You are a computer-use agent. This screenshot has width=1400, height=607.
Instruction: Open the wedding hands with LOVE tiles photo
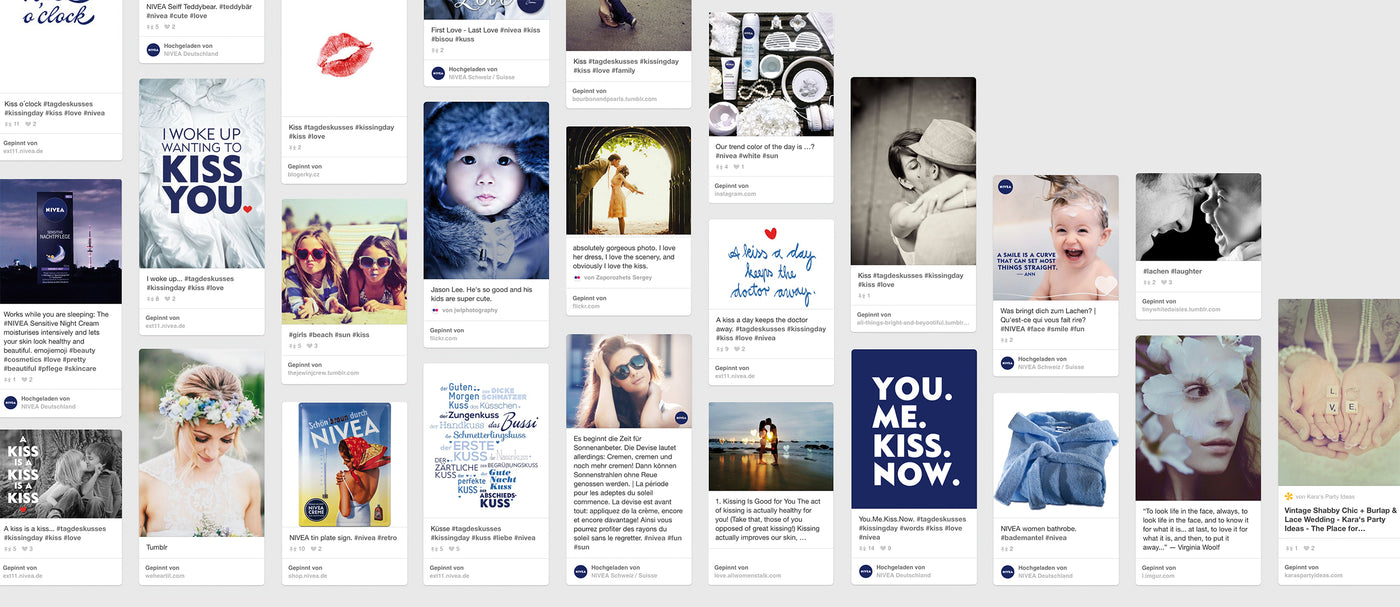coord(1339,392)
